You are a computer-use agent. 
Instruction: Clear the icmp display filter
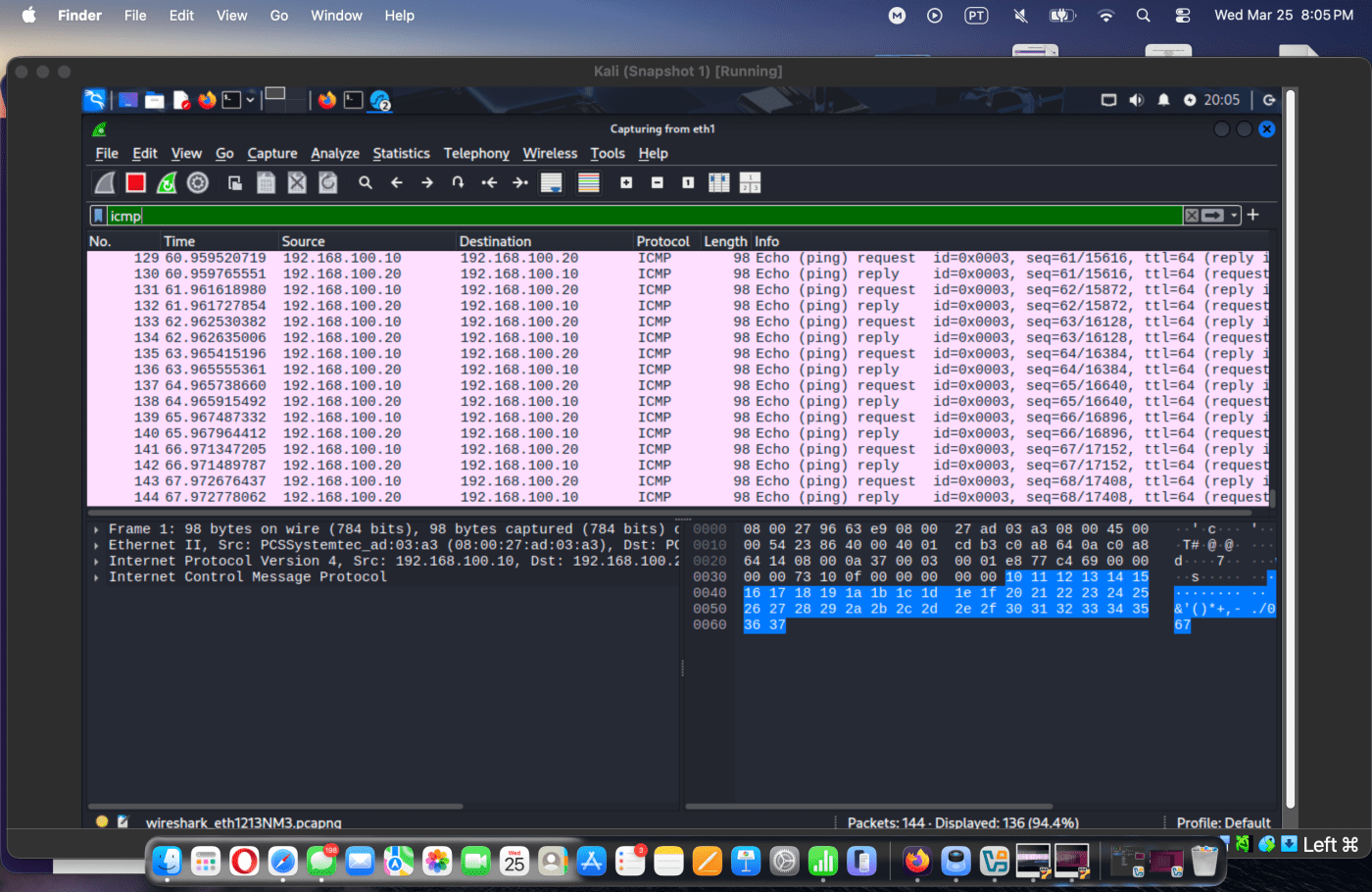coord(1192,216)
